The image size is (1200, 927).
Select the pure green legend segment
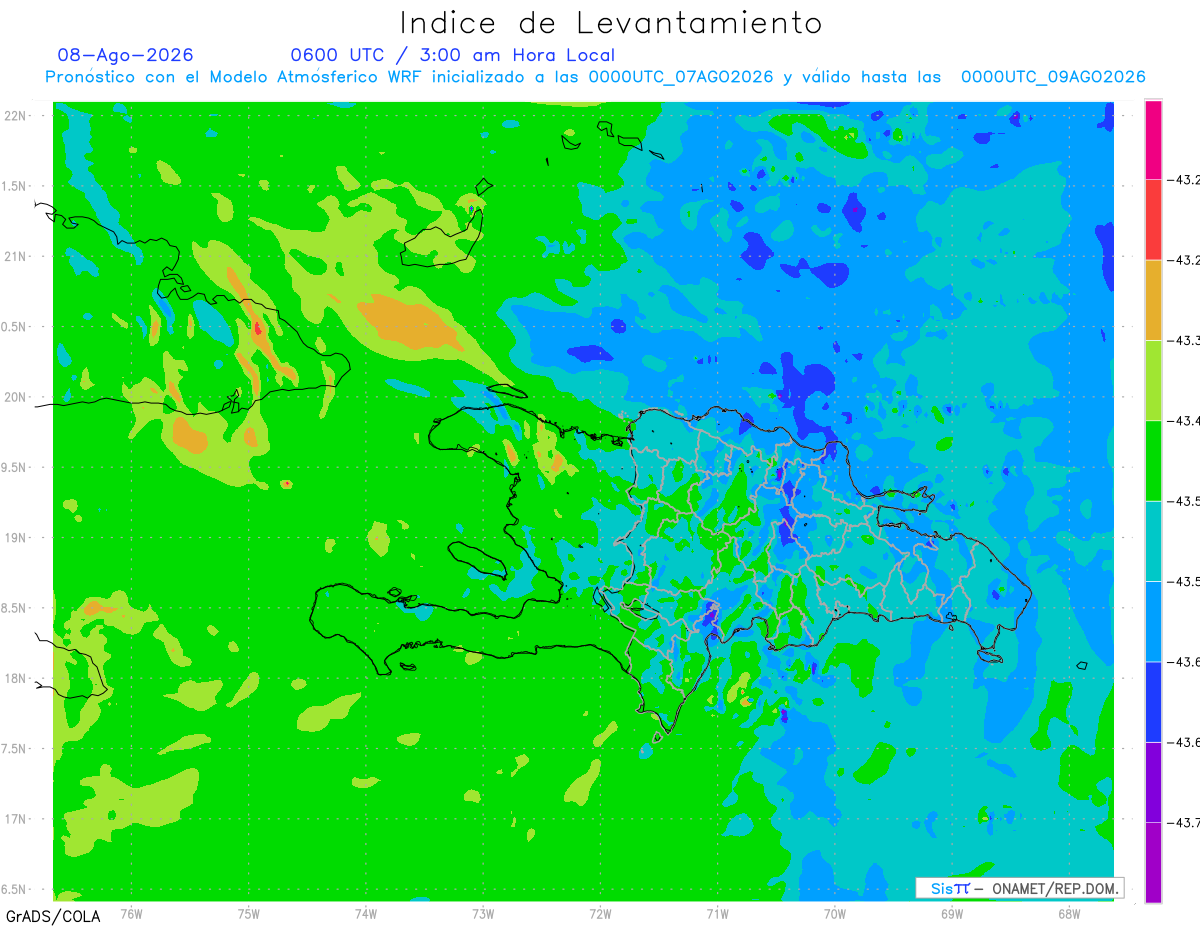click(x=1153, y=460)
